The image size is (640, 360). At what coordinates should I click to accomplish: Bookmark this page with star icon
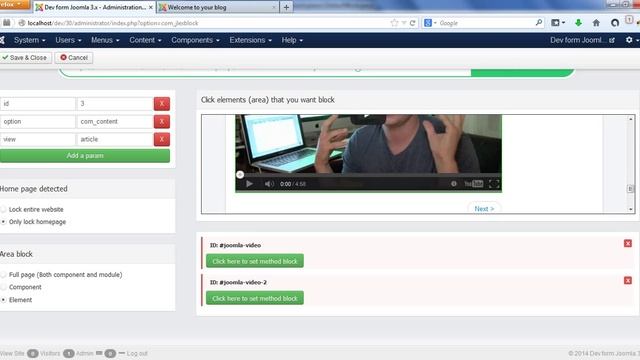pos(394,23)
